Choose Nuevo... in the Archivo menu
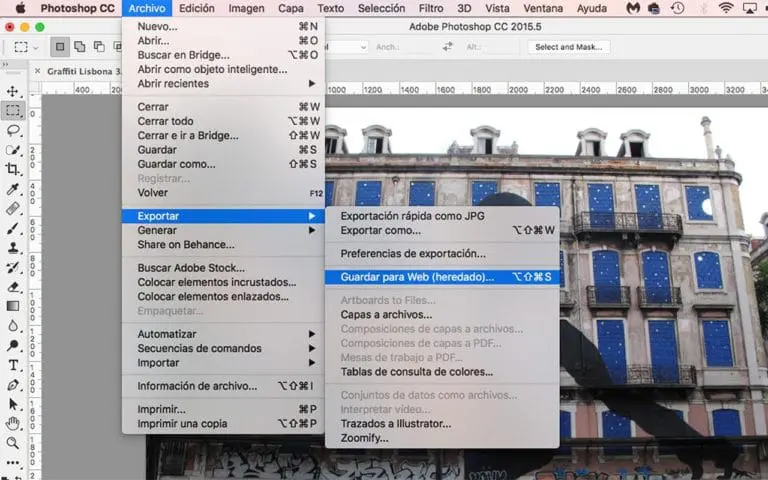 (223, 26)
